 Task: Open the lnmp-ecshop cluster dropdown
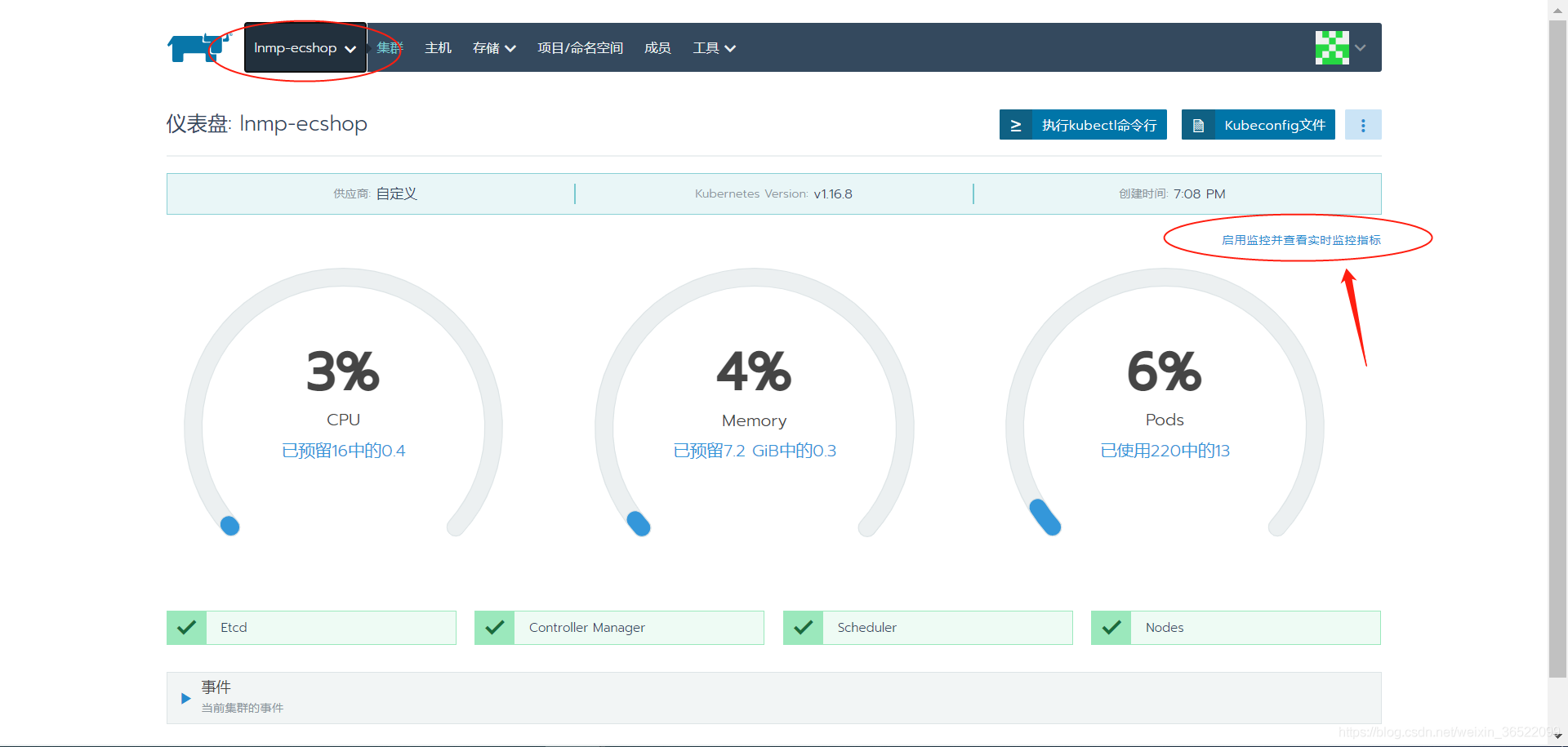305,47
